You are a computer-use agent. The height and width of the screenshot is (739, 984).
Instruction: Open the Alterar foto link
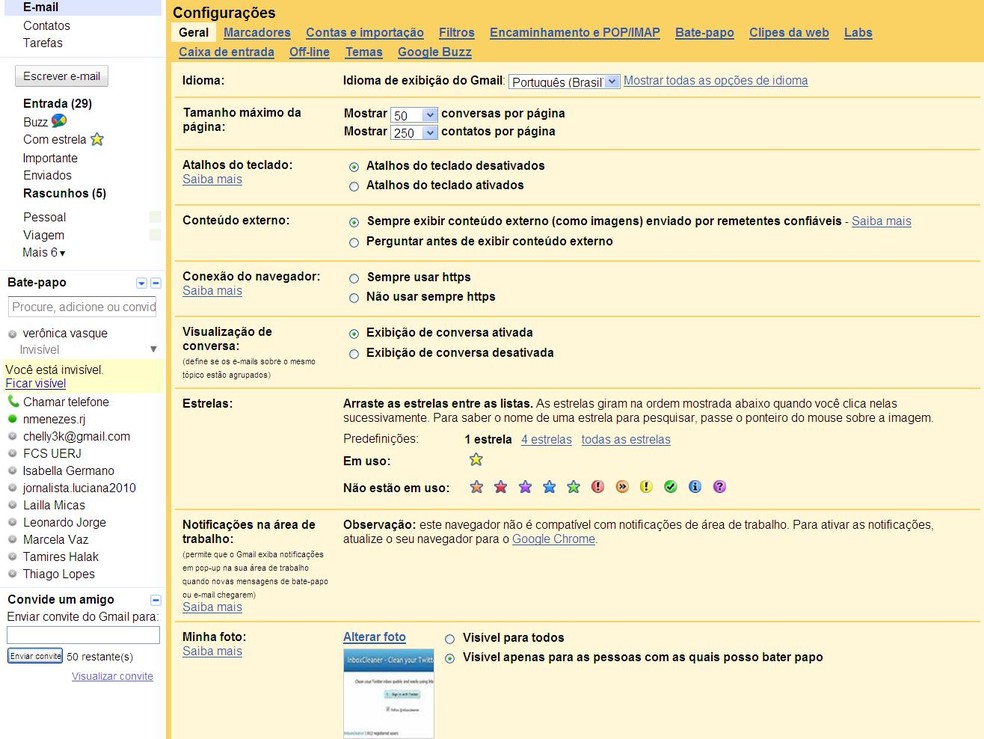(374, 636)
